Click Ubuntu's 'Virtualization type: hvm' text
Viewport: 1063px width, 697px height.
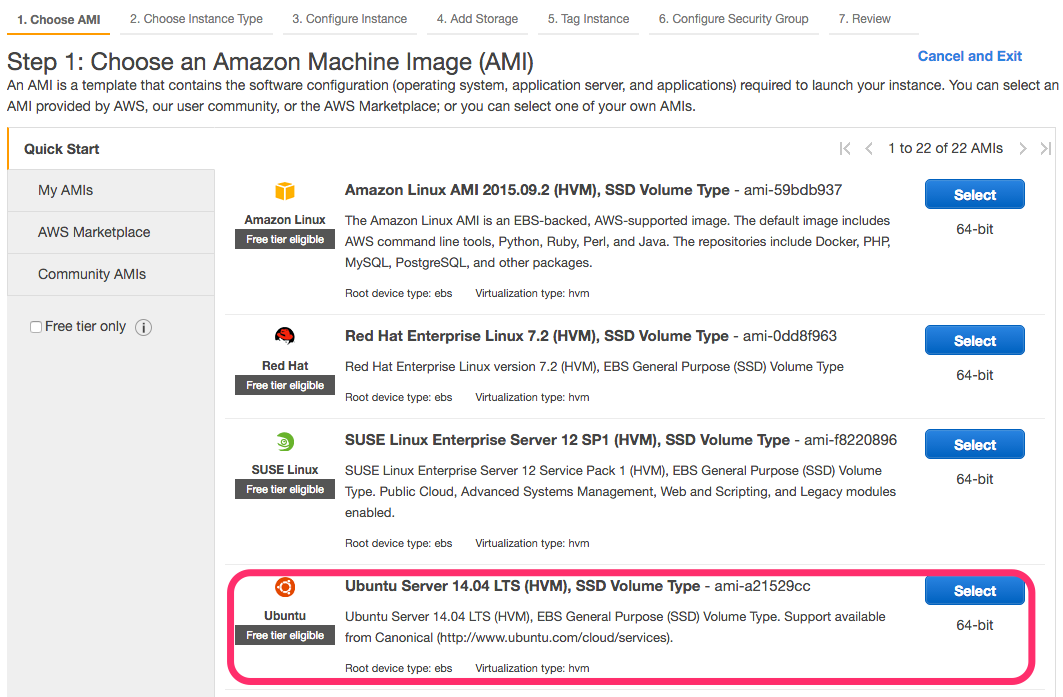coord(532,669)
